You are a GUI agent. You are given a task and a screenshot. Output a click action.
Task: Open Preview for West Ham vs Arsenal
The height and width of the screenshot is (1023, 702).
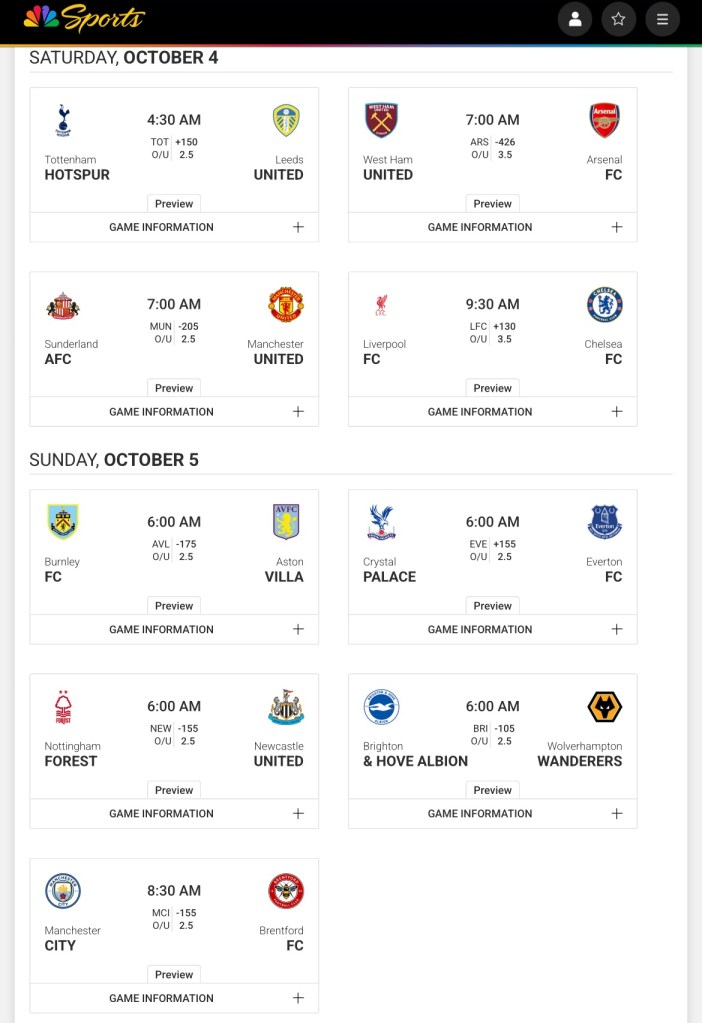[492, 203]
